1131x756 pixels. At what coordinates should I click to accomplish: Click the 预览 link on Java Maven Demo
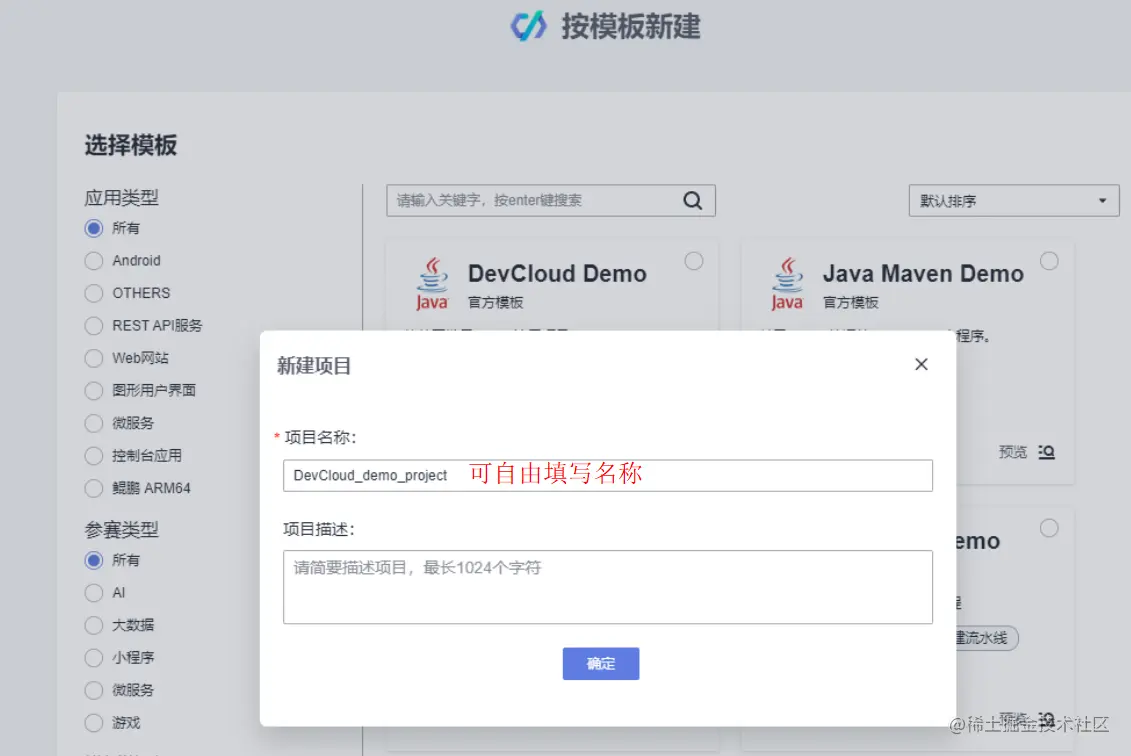1013,452
